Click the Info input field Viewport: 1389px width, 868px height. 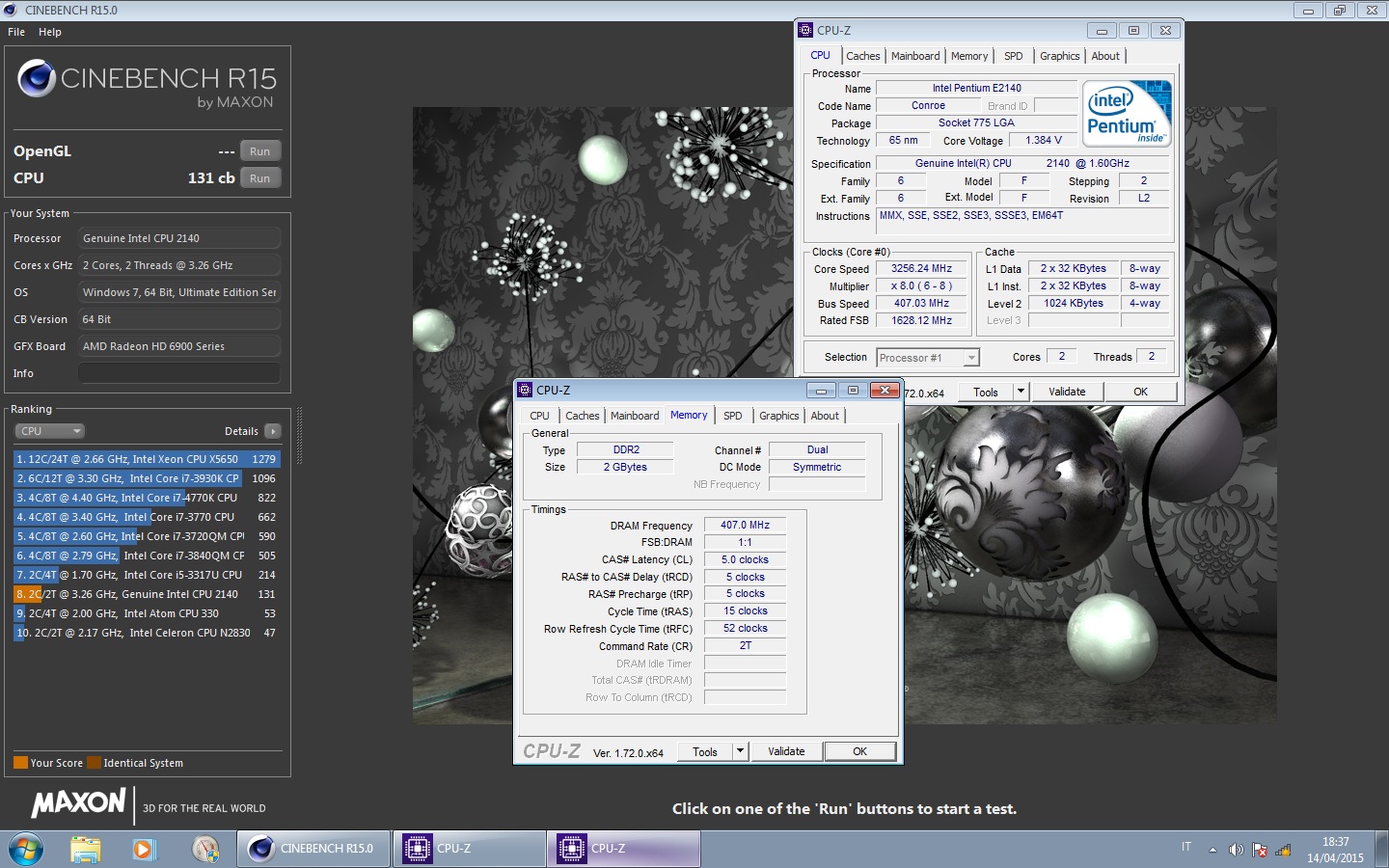click(179, 373)
